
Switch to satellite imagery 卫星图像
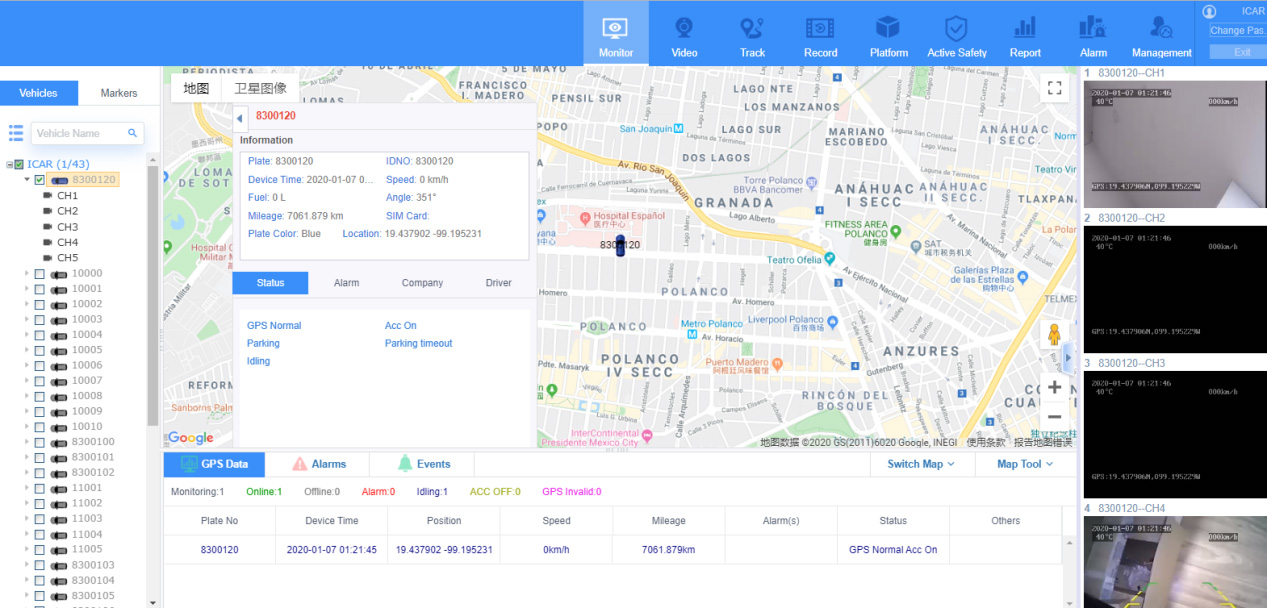[260, 88]
